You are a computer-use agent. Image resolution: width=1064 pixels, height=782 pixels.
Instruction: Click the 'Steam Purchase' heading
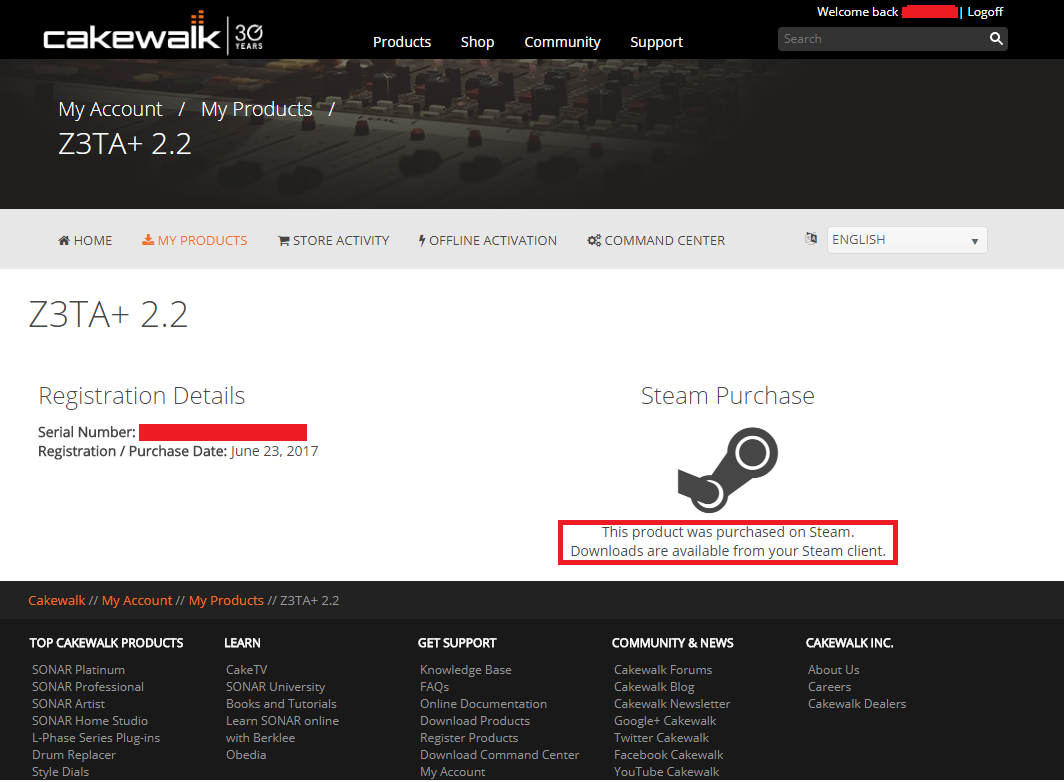coord(727,395)
